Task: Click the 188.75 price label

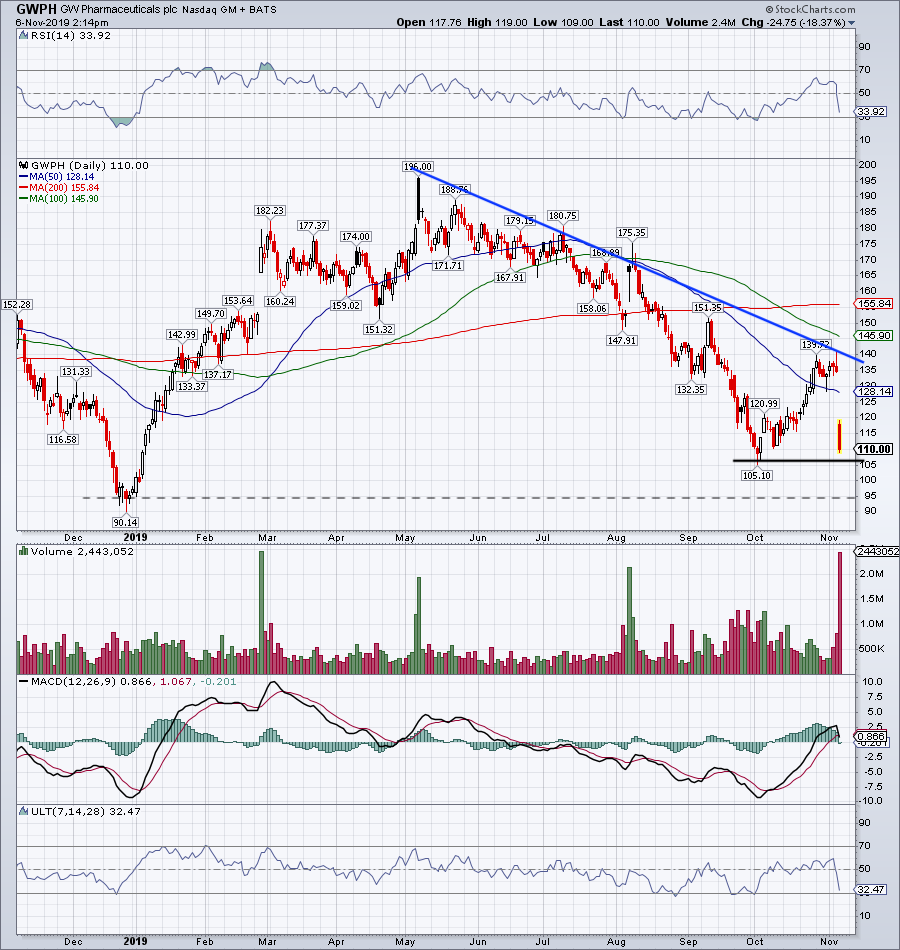Action: 455,190
